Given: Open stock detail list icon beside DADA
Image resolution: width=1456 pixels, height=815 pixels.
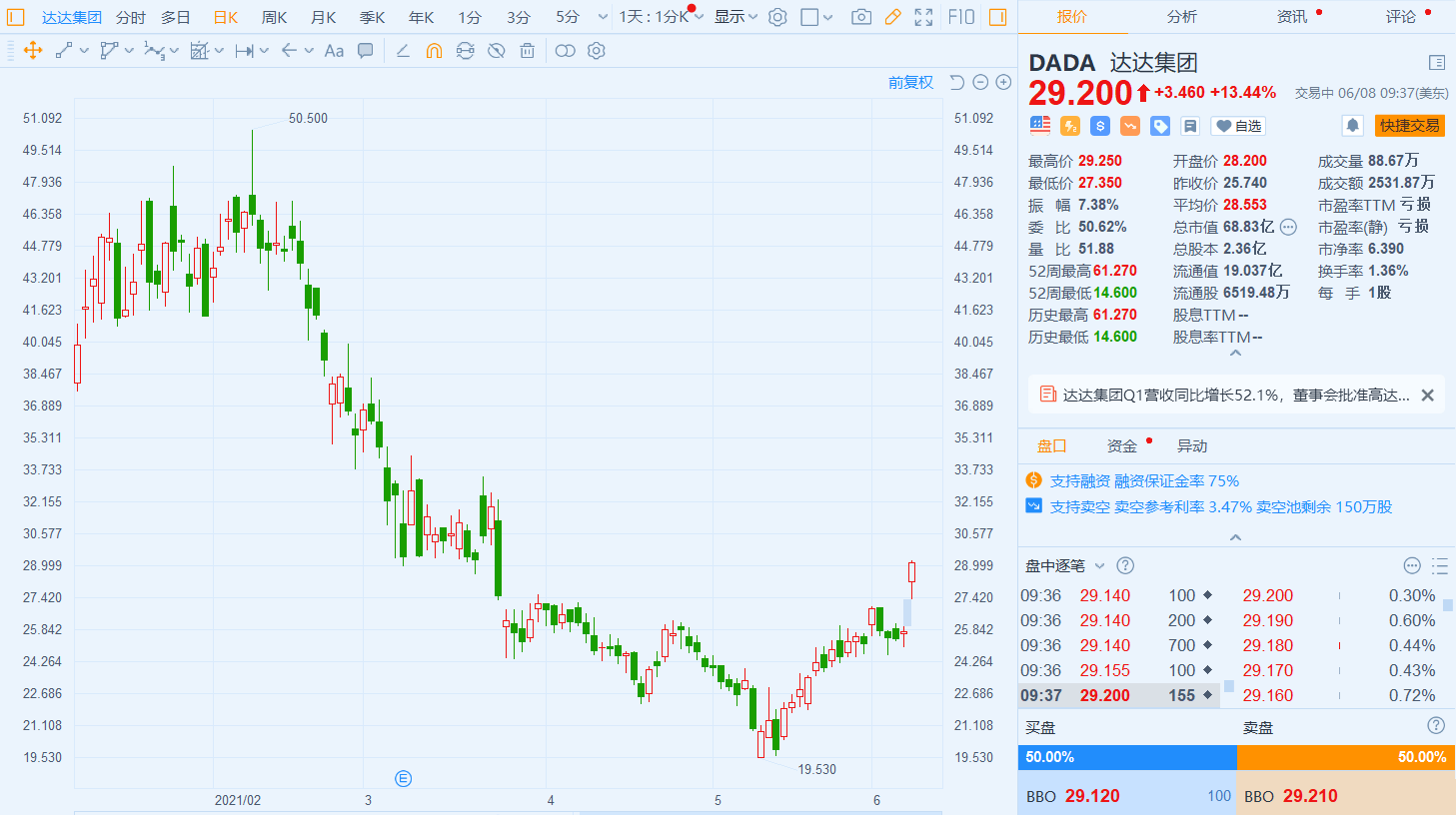Looking at the screenshot, I should (1437, 63).
